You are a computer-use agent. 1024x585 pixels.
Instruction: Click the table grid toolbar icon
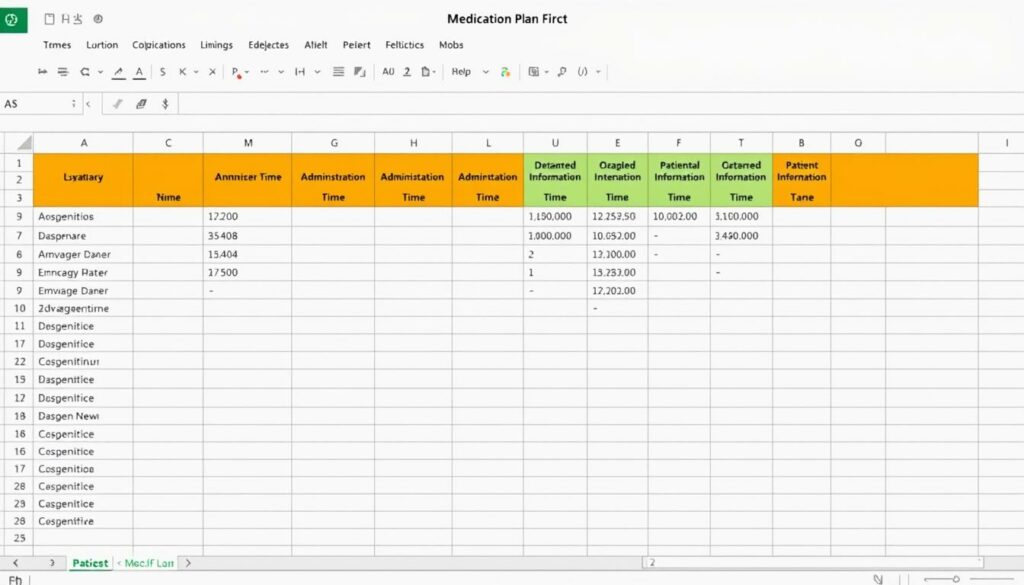click(x=534, y=72)
